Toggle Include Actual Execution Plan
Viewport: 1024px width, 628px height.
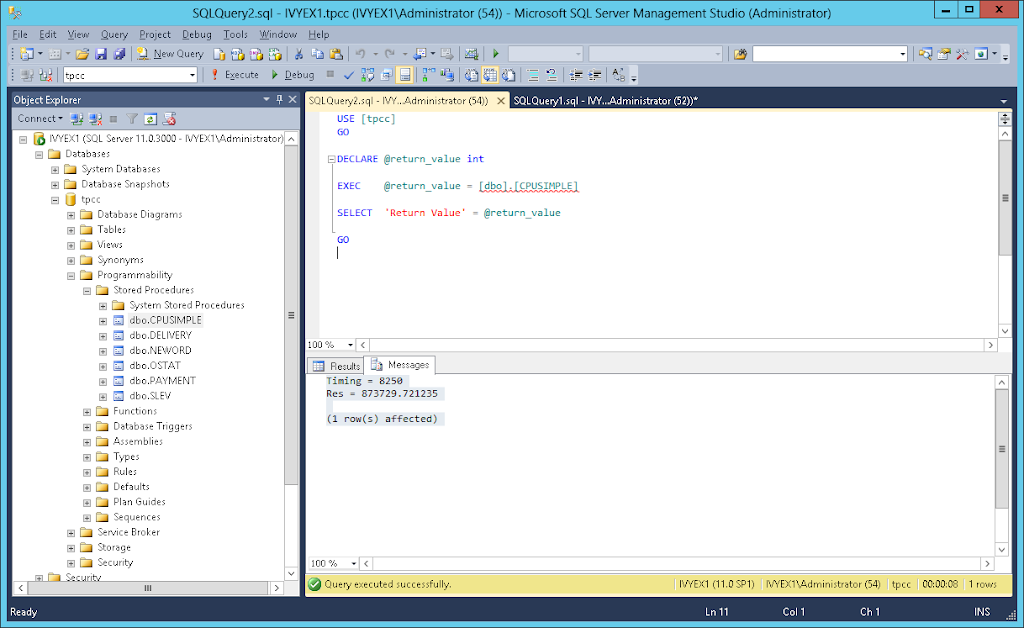coord(428,75)
